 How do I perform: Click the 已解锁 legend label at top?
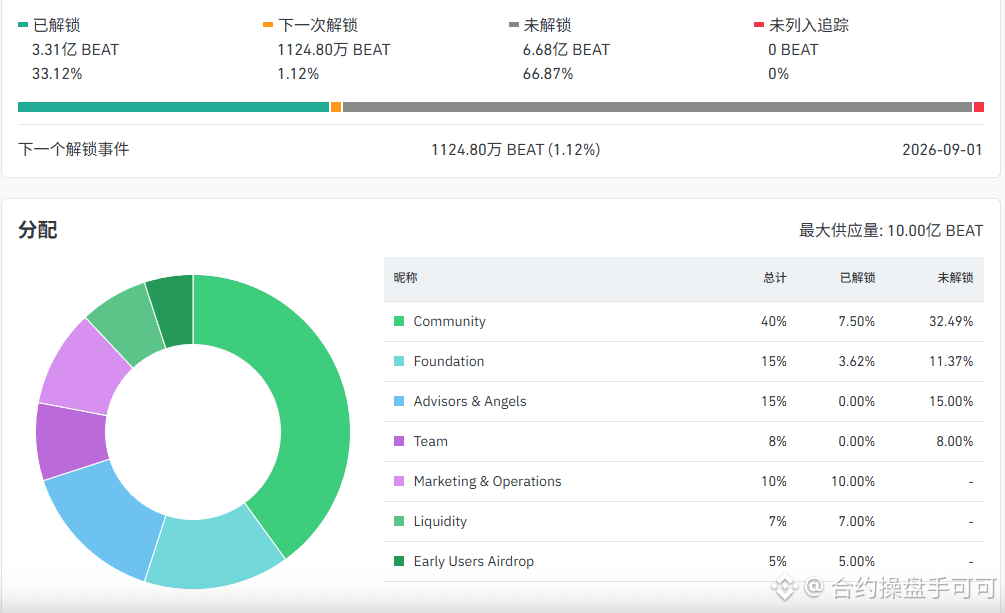pos(56,25)
